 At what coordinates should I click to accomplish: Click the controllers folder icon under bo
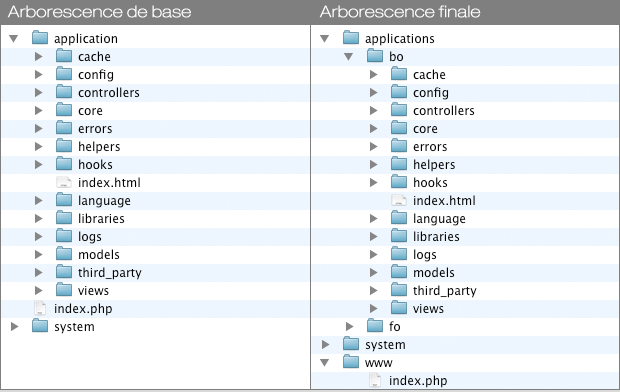click(399, 110)
